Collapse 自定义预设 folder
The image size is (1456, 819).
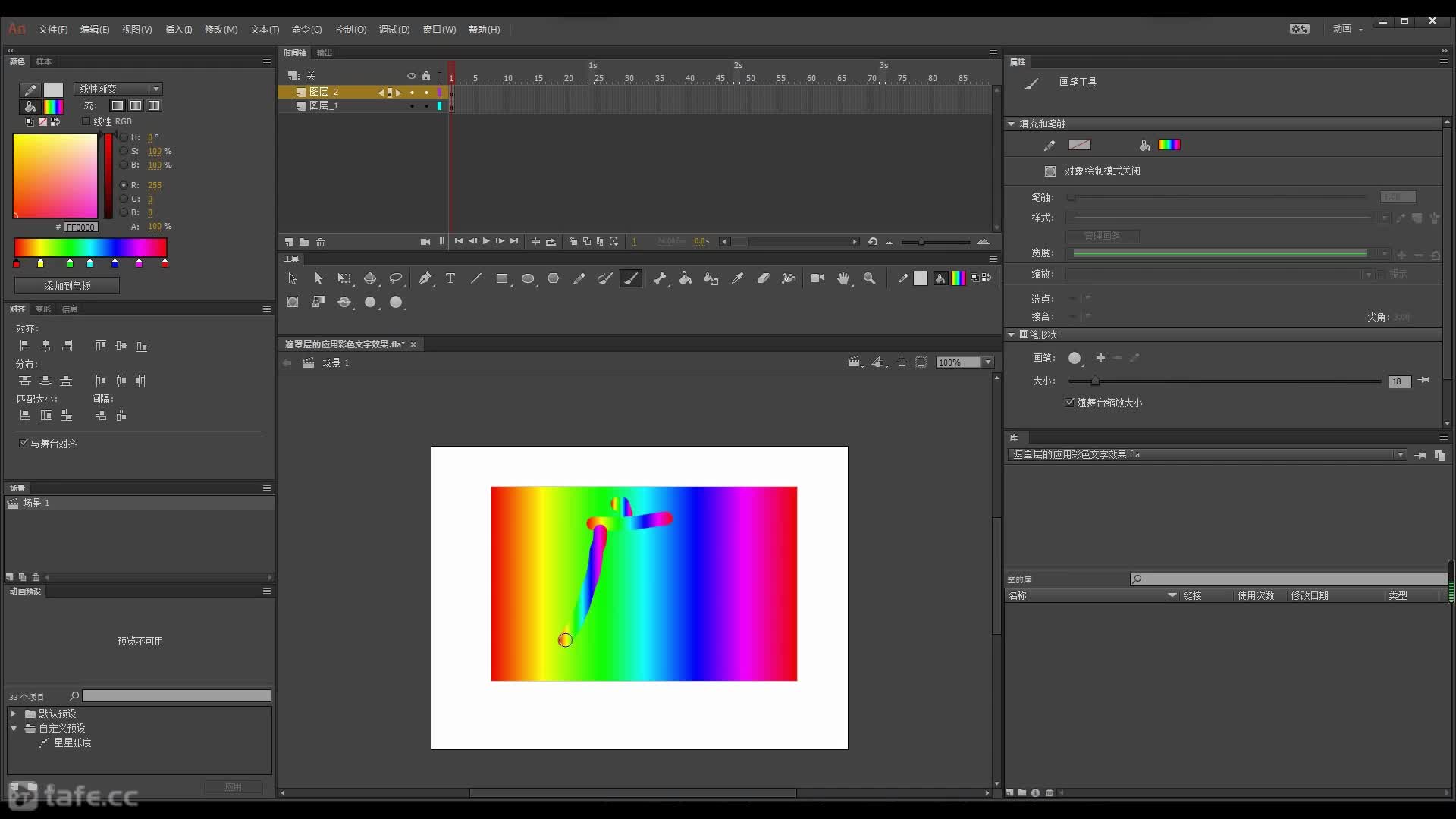tap(14, 728)
